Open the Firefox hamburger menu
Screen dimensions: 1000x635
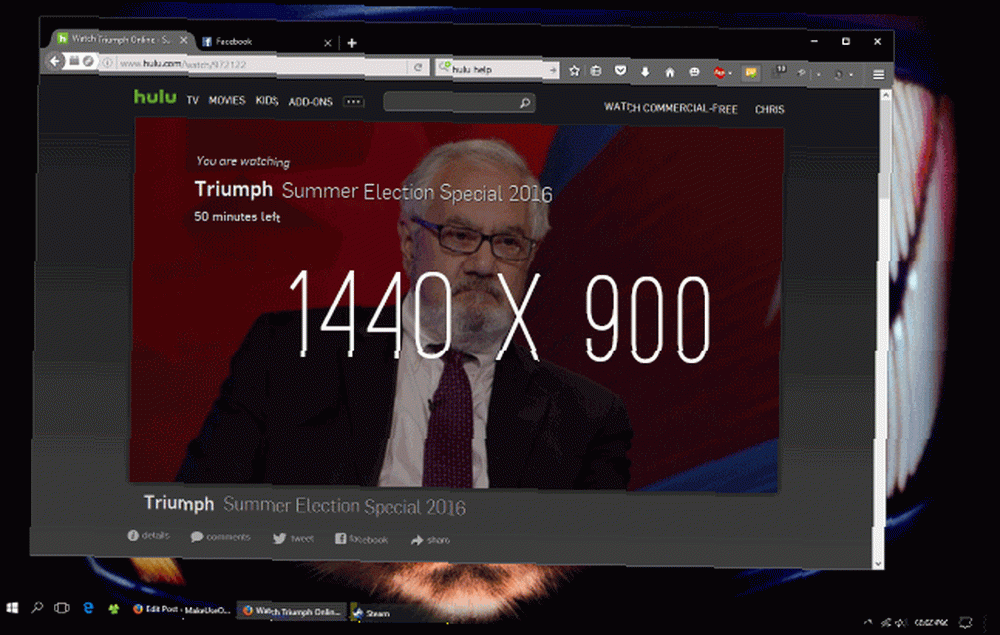(x=878, y=75)
